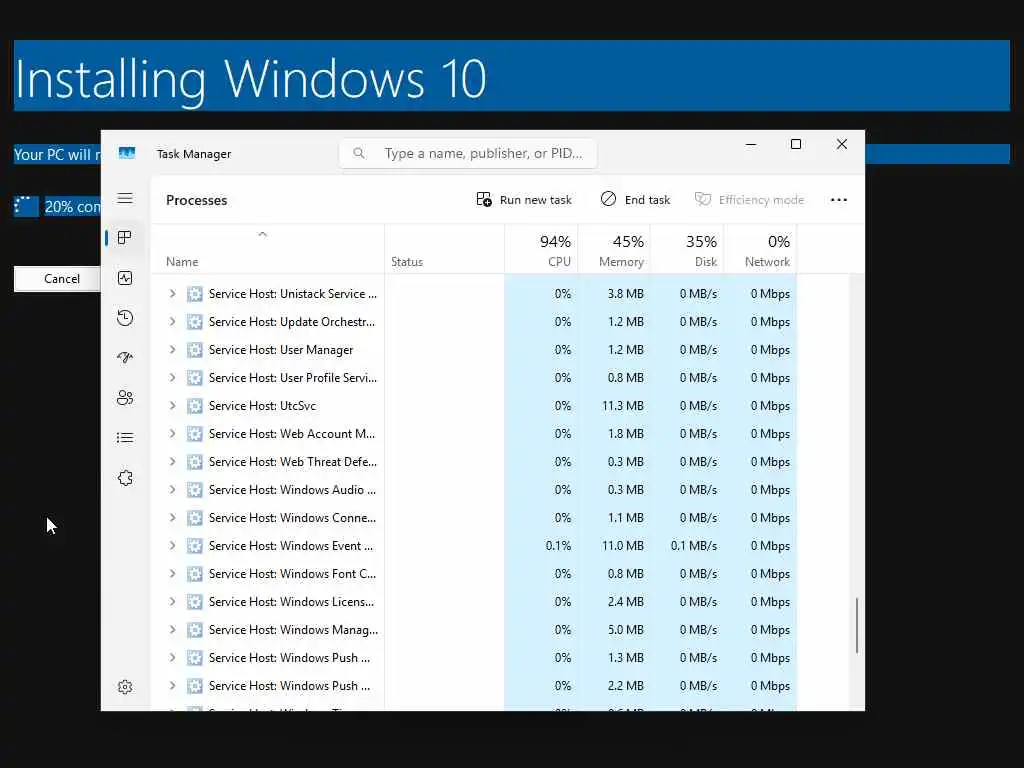This screenshot has height=768, width=1024.
Task: Click gear icon of Service Host: Web Account M...
Action: (195, 434)
